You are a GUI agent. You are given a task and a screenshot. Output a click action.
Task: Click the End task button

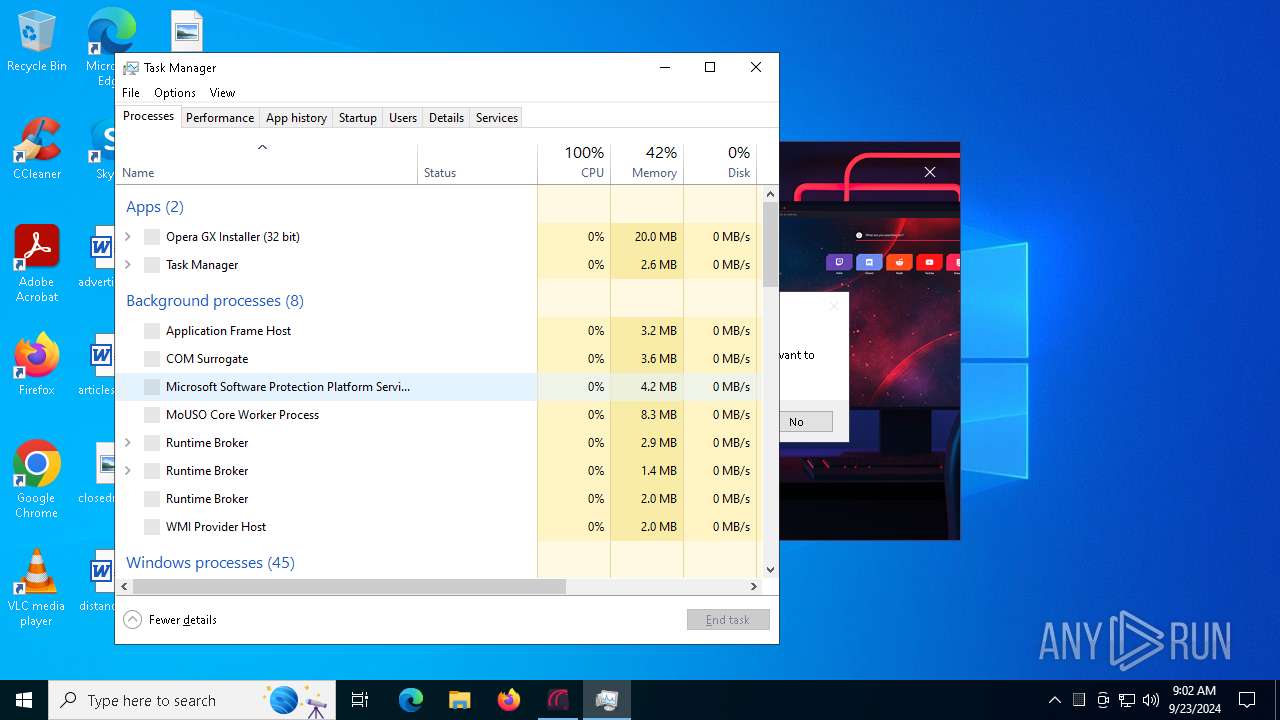point(728,620)
